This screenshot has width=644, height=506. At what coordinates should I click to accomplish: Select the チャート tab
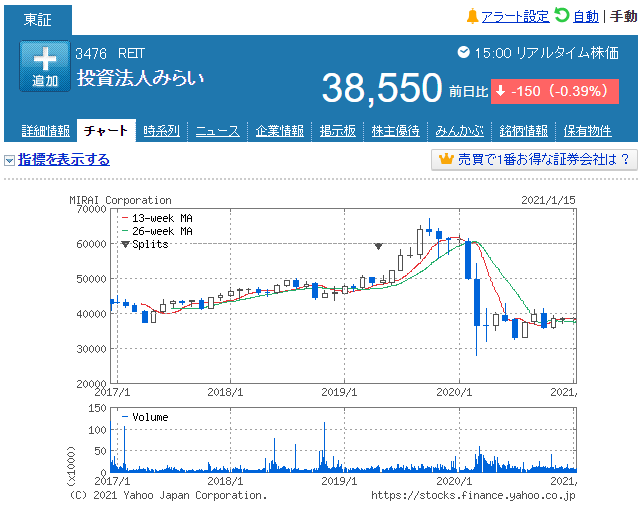(106, 131)
